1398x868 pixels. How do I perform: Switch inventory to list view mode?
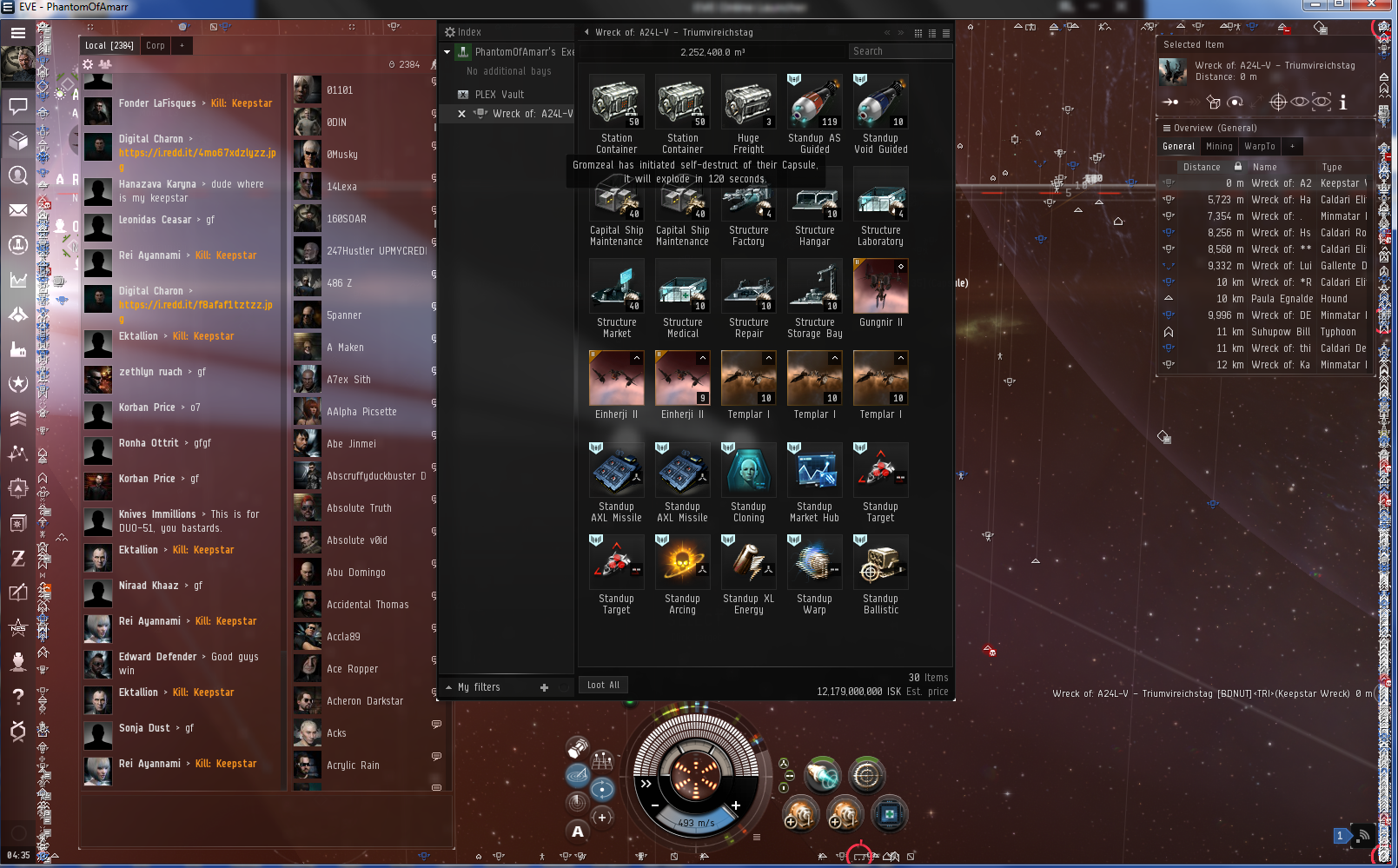946,33
